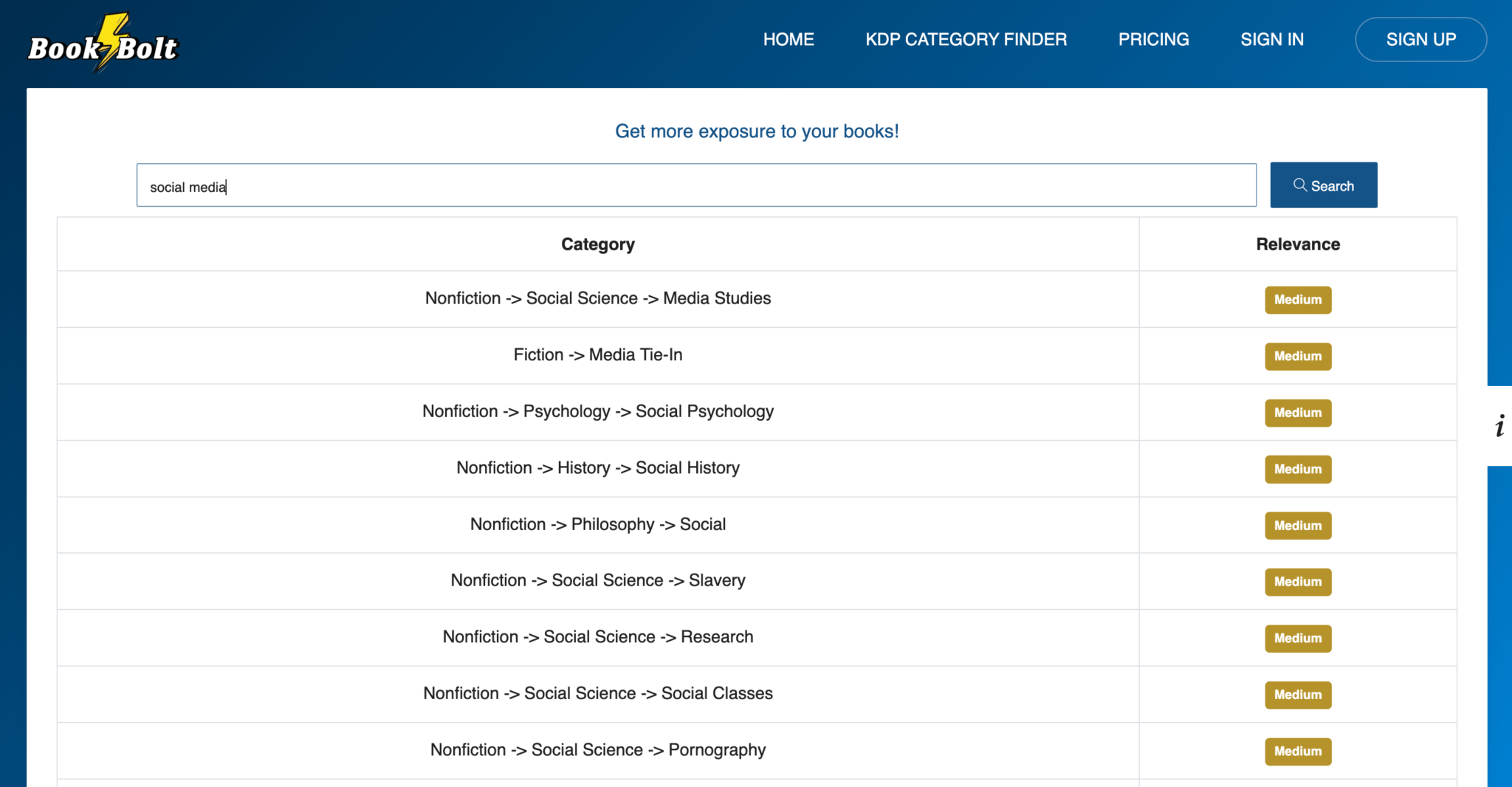1512x787 pixels.
Task: Click Philosophy Social category text
Action: pos(597,524)
